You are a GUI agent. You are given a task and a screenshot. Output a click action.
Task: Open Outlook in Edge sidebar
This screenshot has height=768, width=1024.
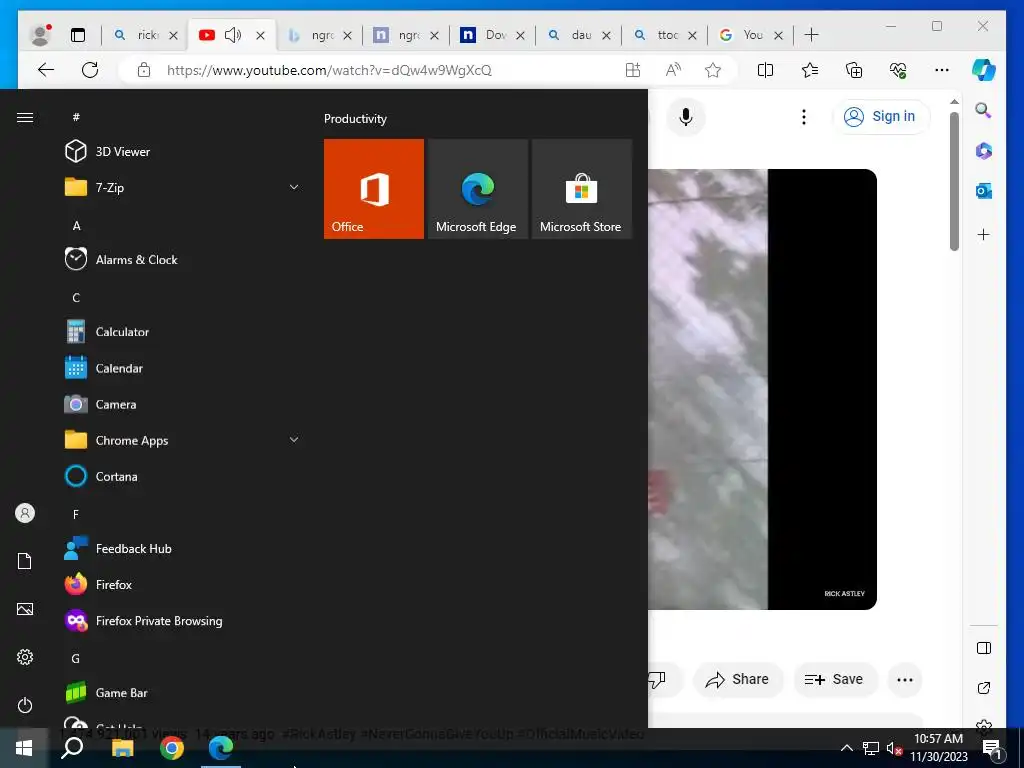point(984,191)
